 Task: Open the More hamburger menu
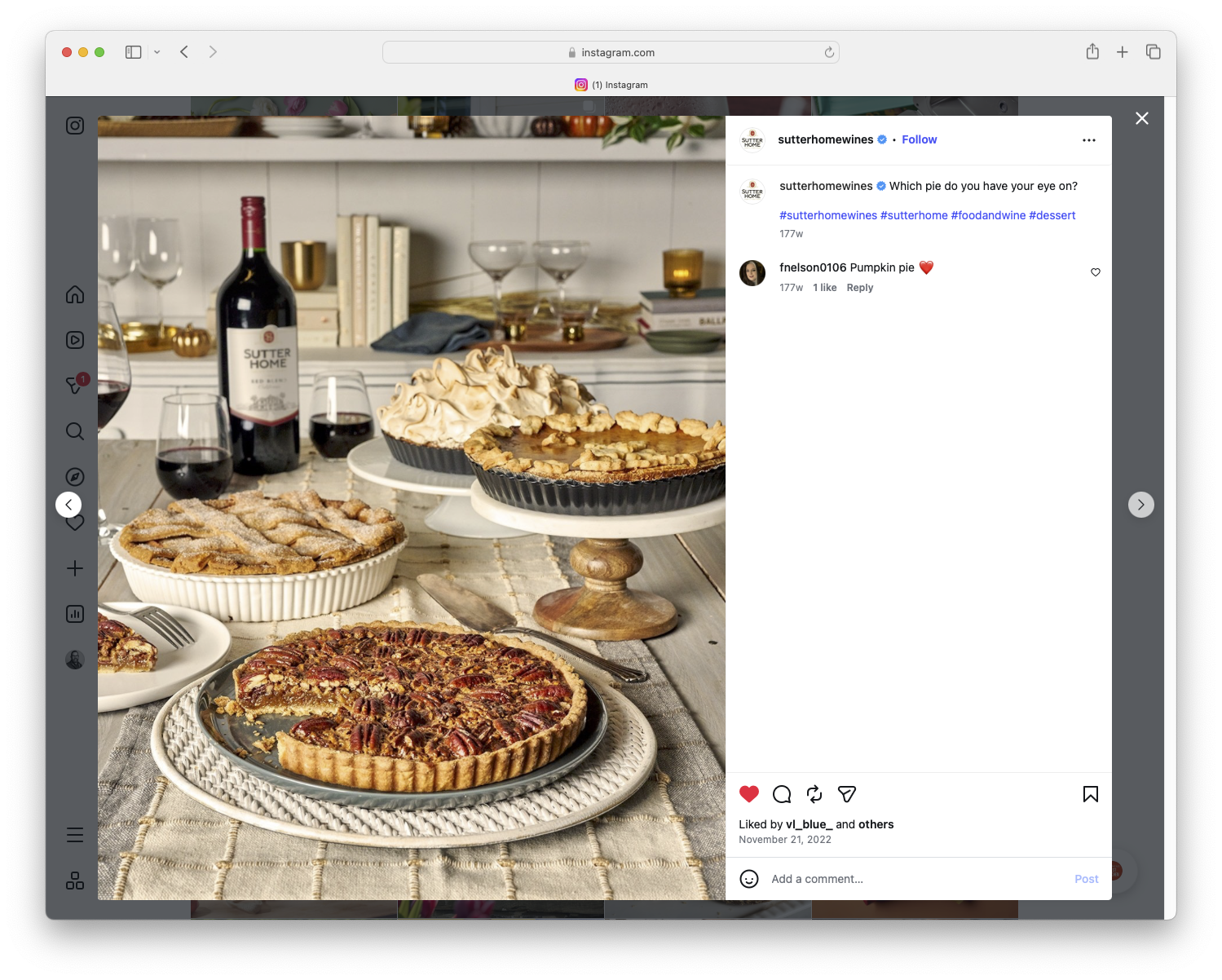tap(74, 834)
